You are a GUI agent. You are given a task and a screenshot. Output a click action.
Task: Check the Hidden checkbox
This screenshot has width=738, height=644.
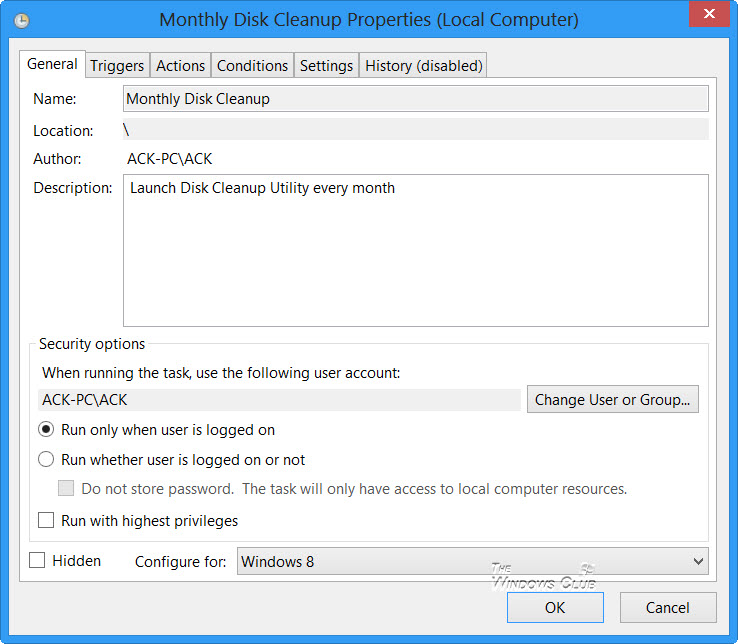pos(37,561)
